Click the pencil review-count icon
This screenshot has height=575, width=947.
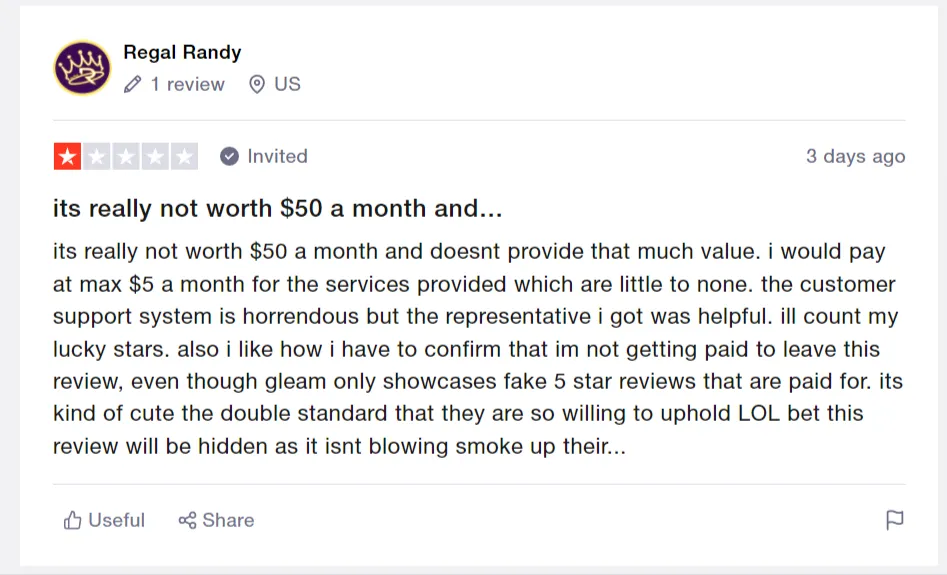pyautogui.click(x=133, y=85)
